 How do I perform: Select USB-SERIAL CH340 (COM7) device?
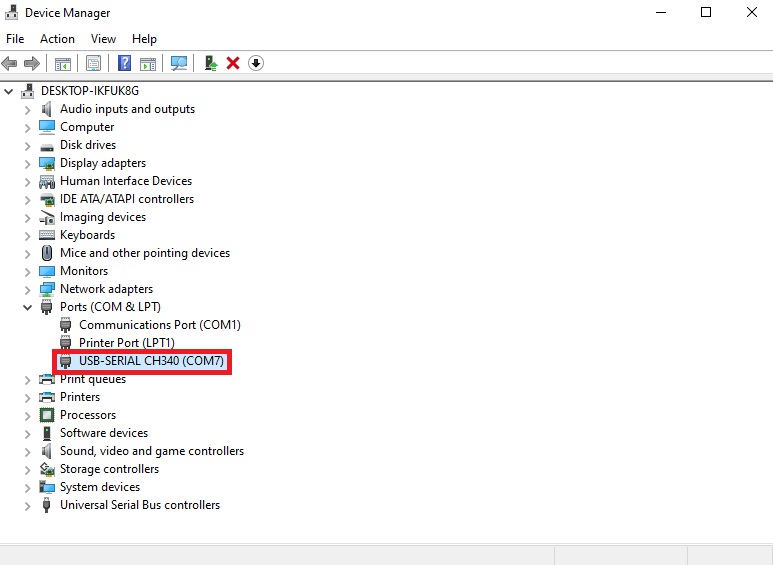tap(151, 361)
